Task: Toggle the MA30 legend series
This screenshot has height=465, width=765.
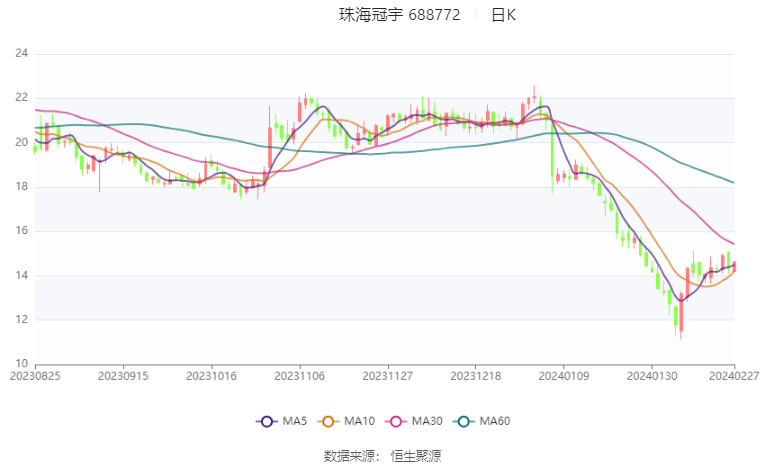Action: 414,421
